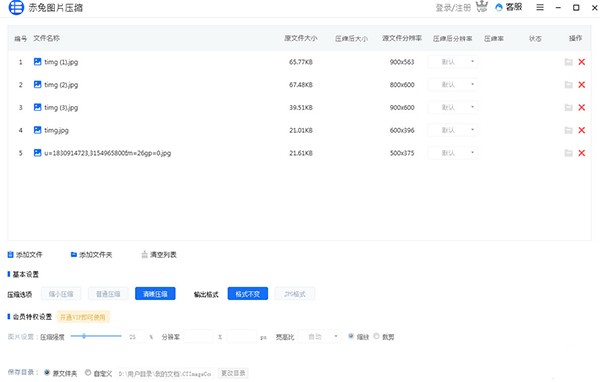Select 缩放 radio button
The width and height of the screenshot is (600, 382).
tap(351, 336)
